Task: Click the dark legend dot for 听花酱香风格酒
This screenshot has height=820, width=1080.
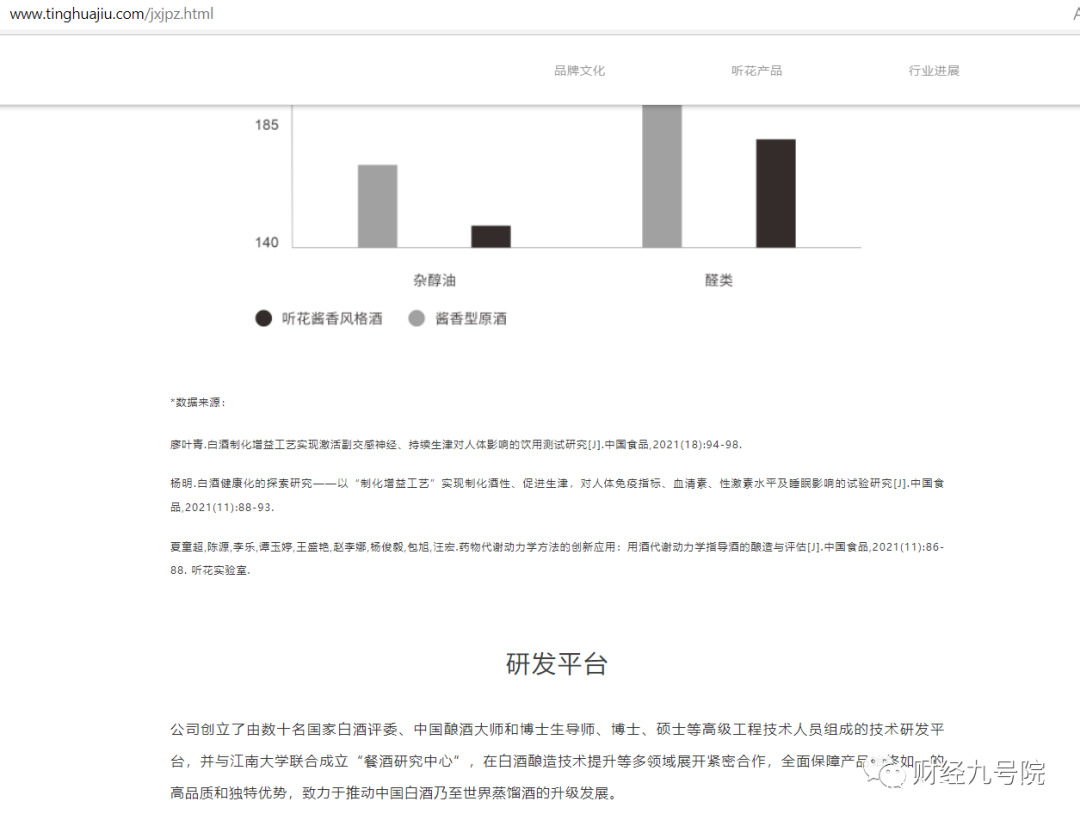Action: pos(263,318)
